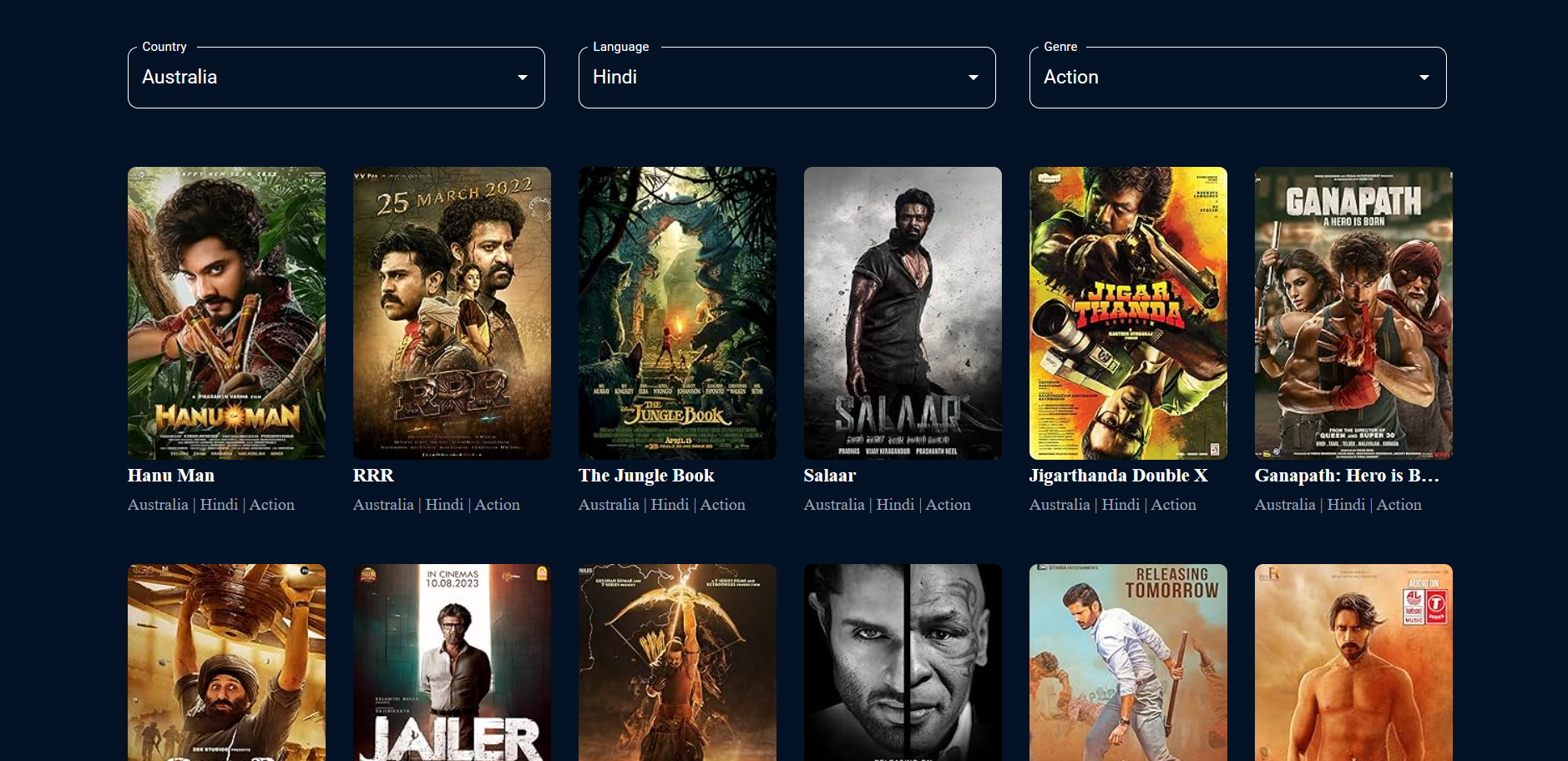Click the RRR title link
Viewport: 1568px width, 761px height.
tap(373, 476)
